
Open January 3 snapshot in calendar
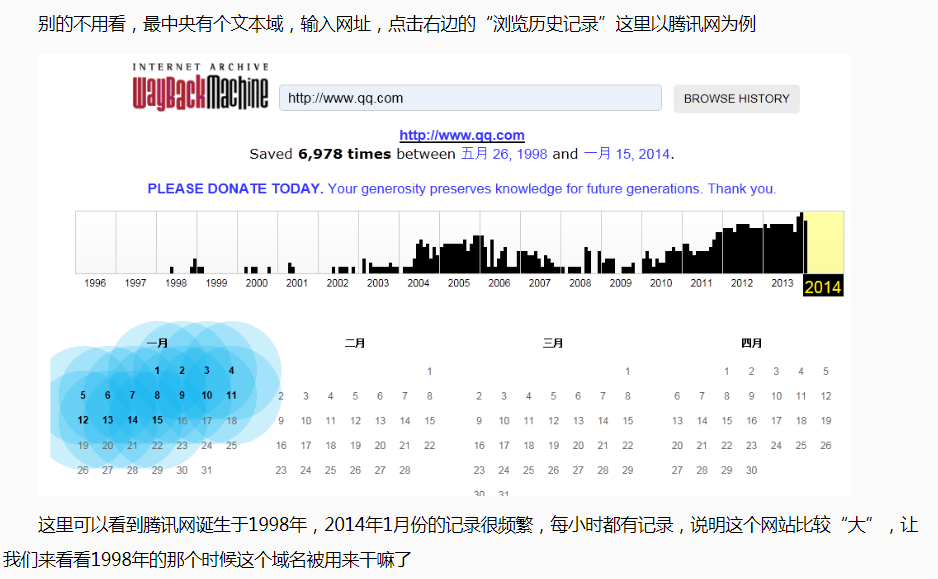[x=207, y=370]
